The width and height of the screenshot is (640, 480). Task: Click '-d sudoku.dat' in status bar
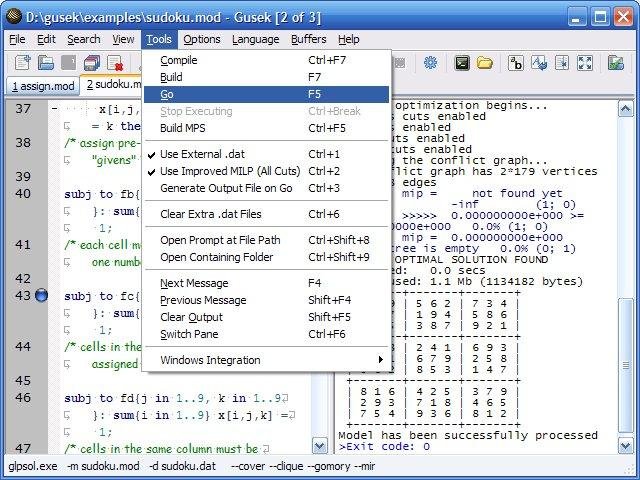coord(182,466)
